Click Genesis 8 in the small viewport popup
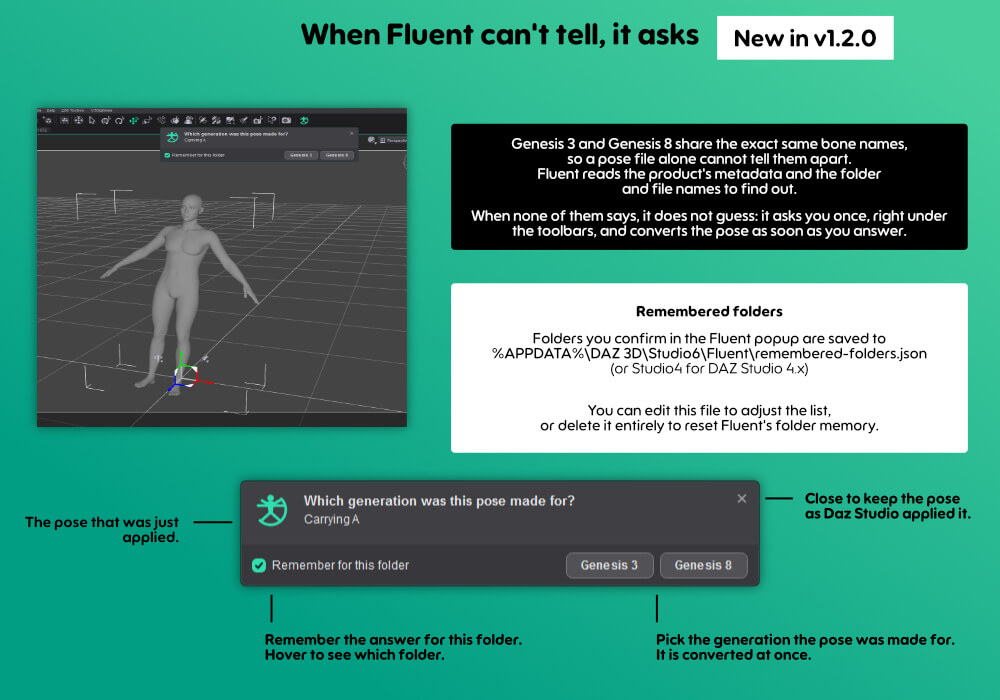Screen dimensions: 1000x700 click(x=337, y=155)
